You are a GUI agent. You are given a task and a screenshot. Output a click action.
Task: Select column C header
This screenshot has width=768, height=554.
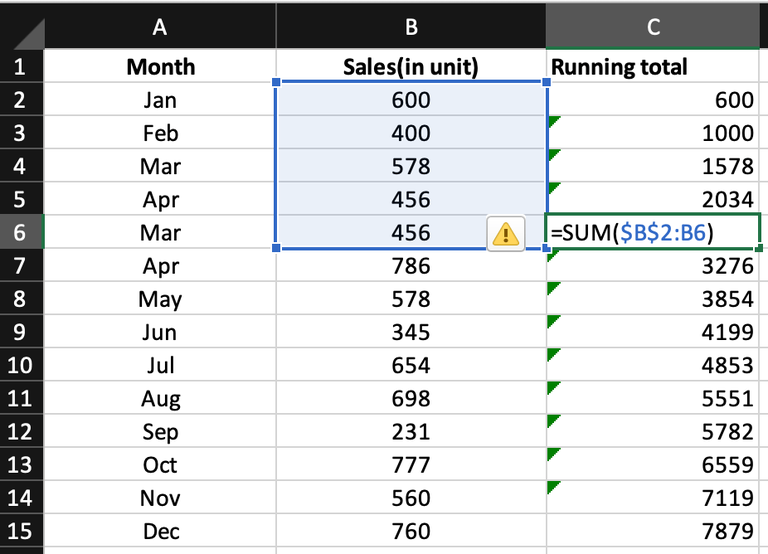[654, 28]
